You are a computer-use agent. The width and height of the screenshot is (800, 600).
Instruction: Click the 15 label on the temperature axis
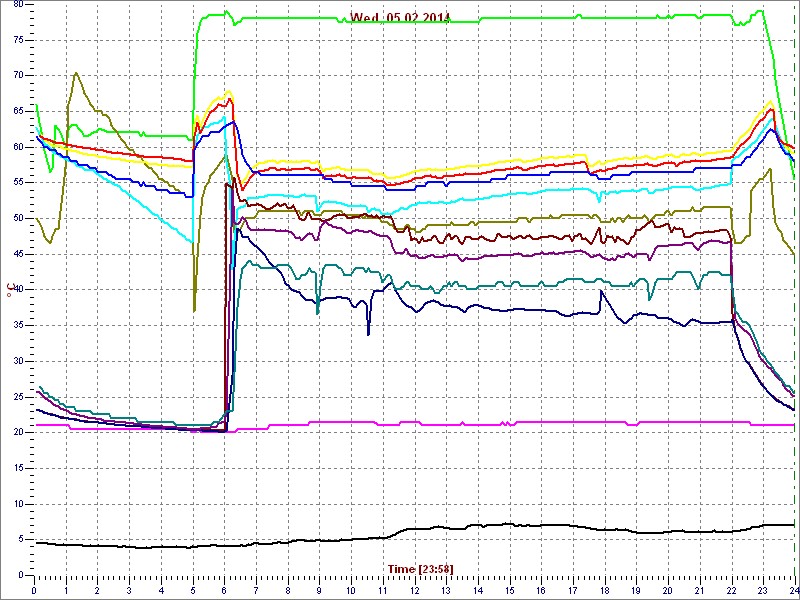pyautogui.click(x=19, y=469)
